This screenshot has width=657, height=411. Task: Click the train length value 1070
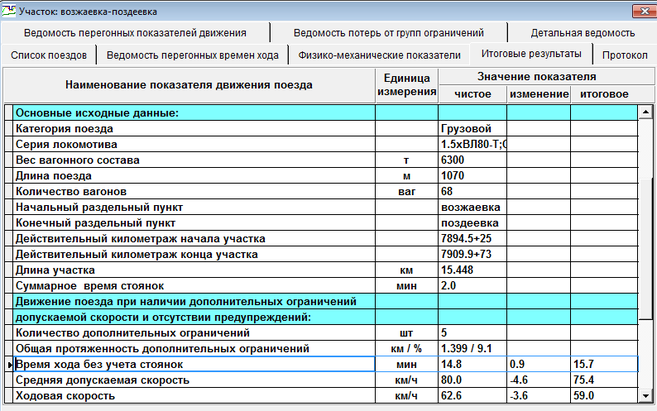click(x=453, y=176)
